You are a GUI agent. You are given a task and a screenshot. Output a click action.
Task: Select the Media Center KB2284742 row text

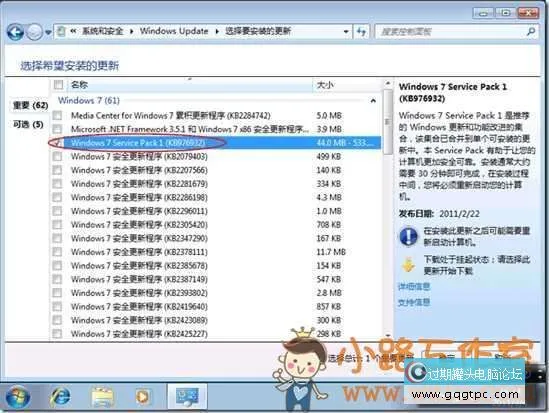[171, 116]
